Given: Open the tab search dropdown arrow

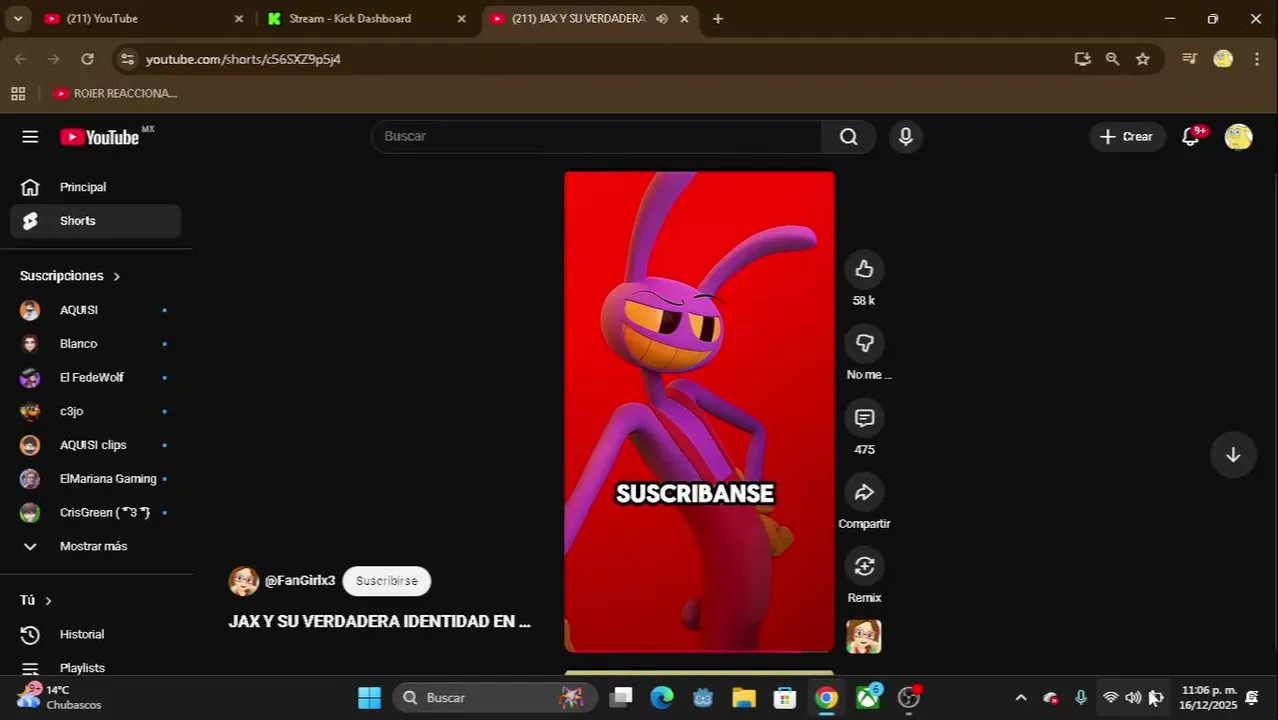Looking at the screenshot, I should tap(17, 18).
